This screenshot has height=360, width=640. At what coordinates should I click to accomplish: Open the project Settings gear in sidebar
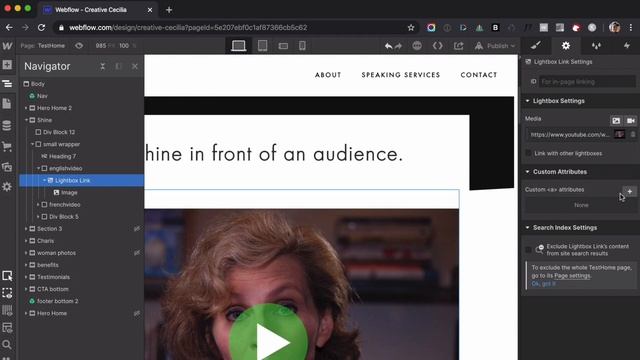tap(7, 187)
